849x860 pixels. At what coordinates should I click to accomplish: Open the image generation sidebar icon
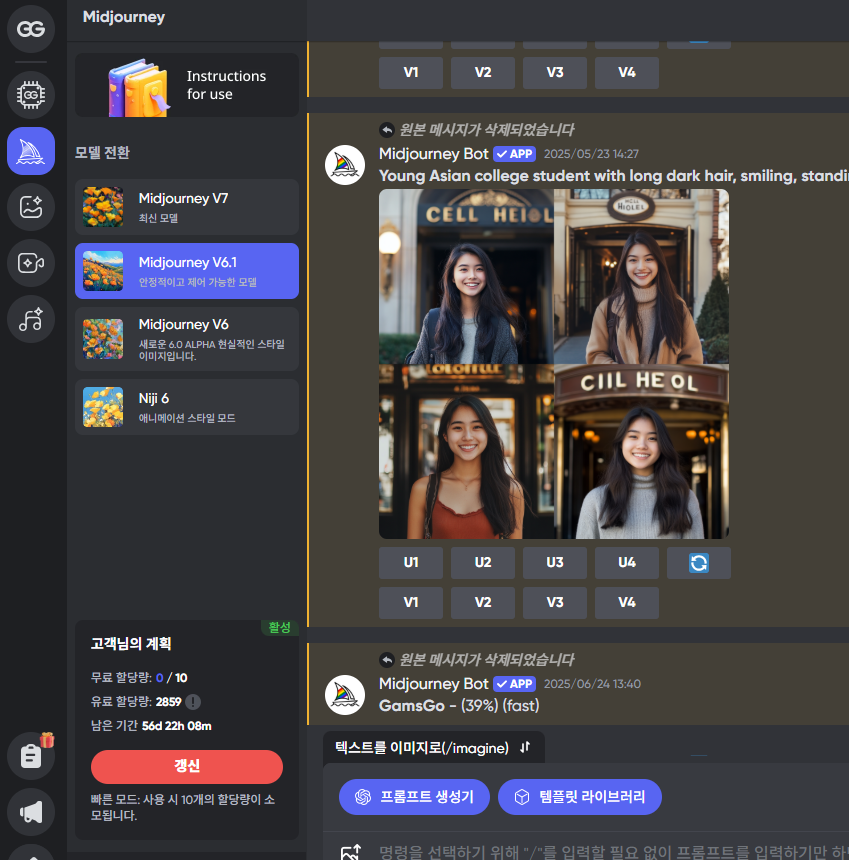(x=31, y=207)
